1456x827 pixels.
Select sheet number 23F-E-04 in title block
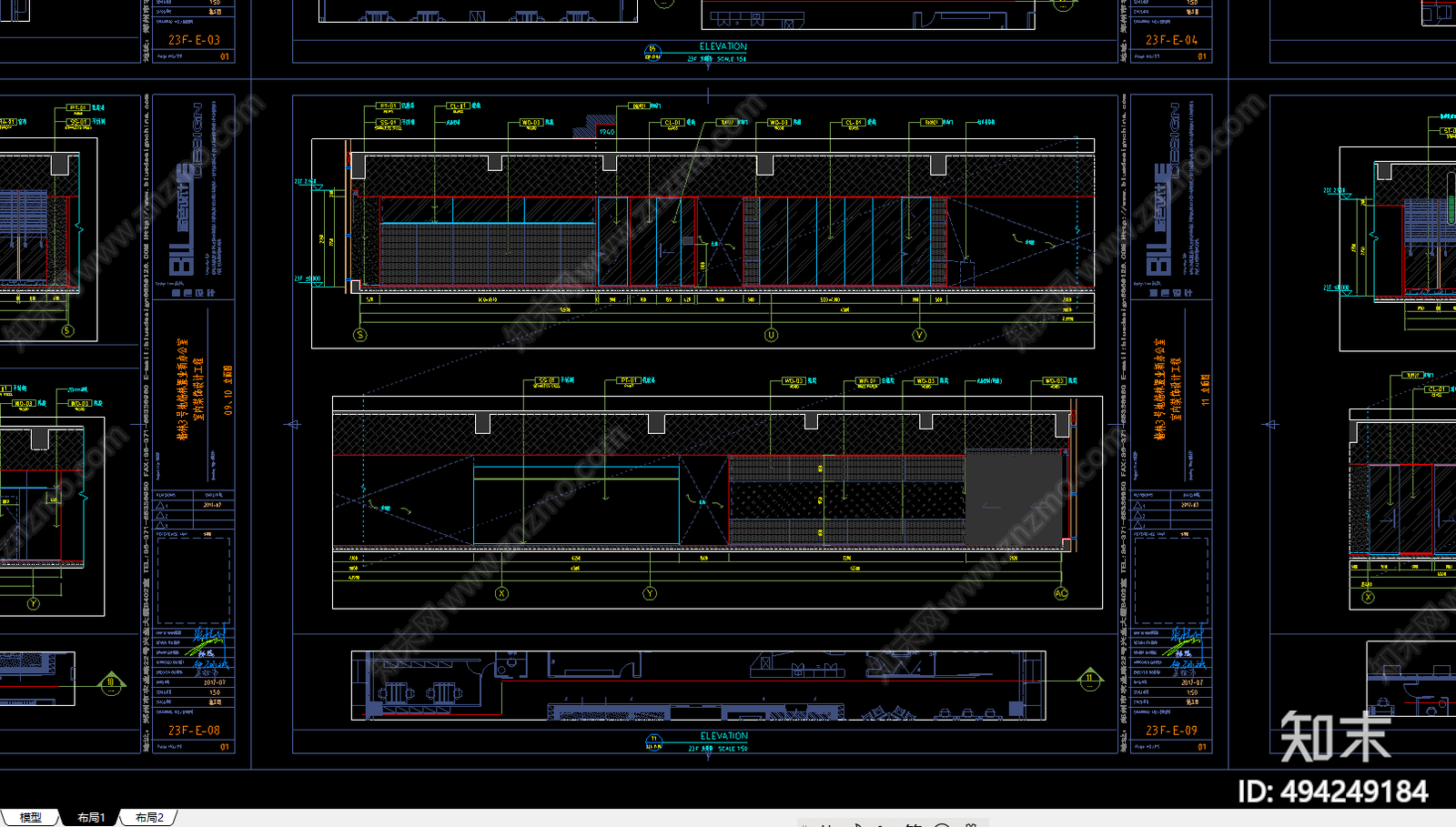[x=1171, y=40]
